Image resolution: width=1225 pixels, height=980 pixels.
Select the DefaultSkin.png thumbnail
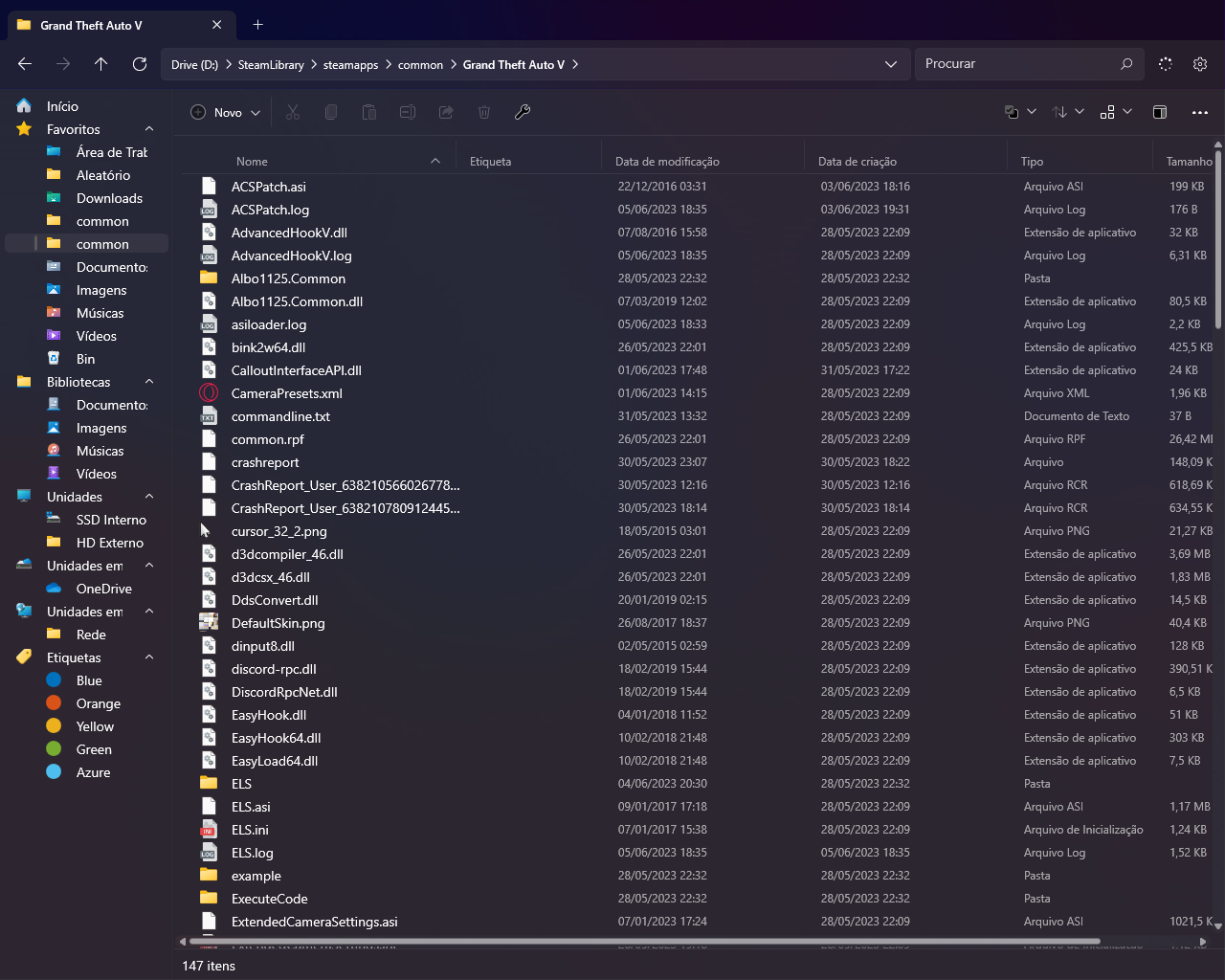click(209, 623)
